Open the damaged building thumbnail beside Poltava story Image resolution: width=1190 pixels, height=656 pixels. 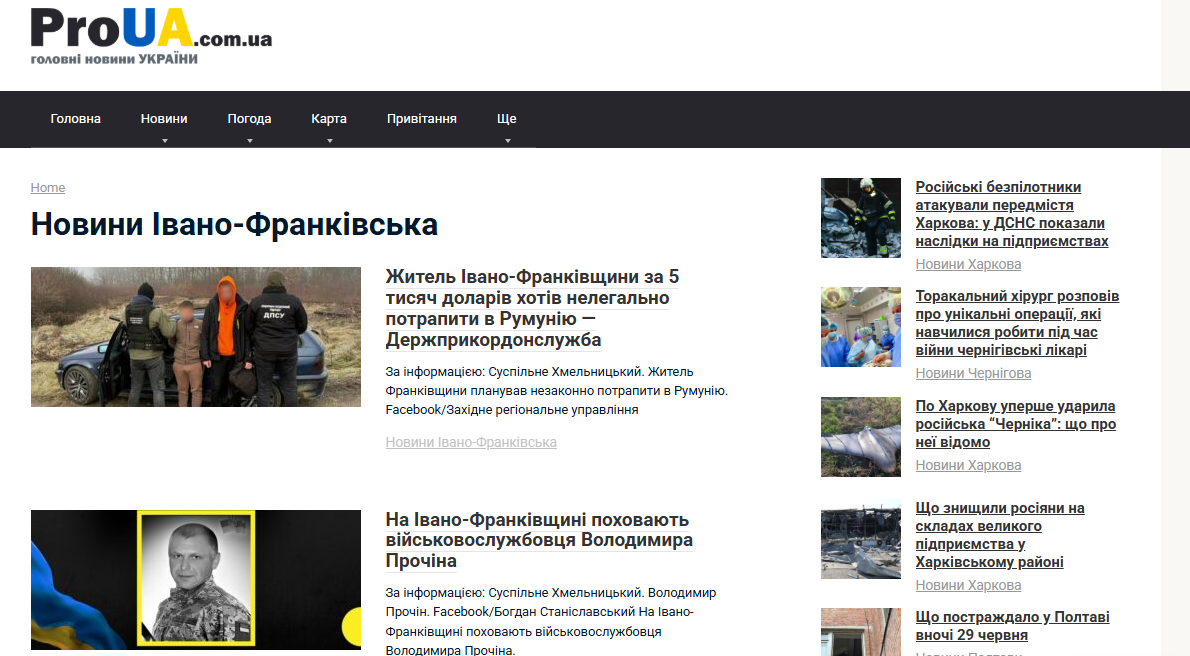pyautogui.click(x=861, y=632)
